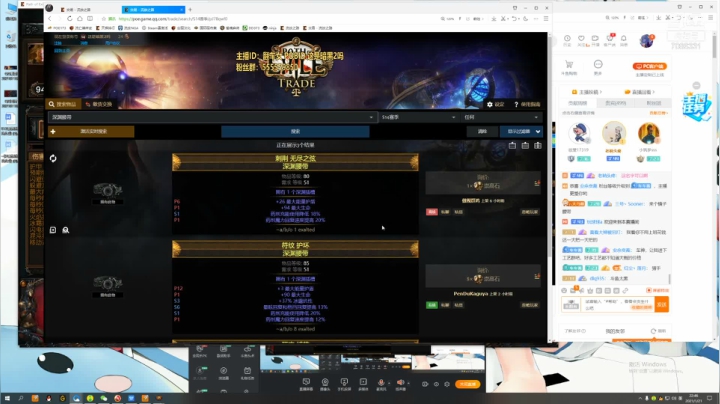The width and height of the screenshot is (720, 404).
Task: Grab the chat list scrollbar
Action: point(669,279)
